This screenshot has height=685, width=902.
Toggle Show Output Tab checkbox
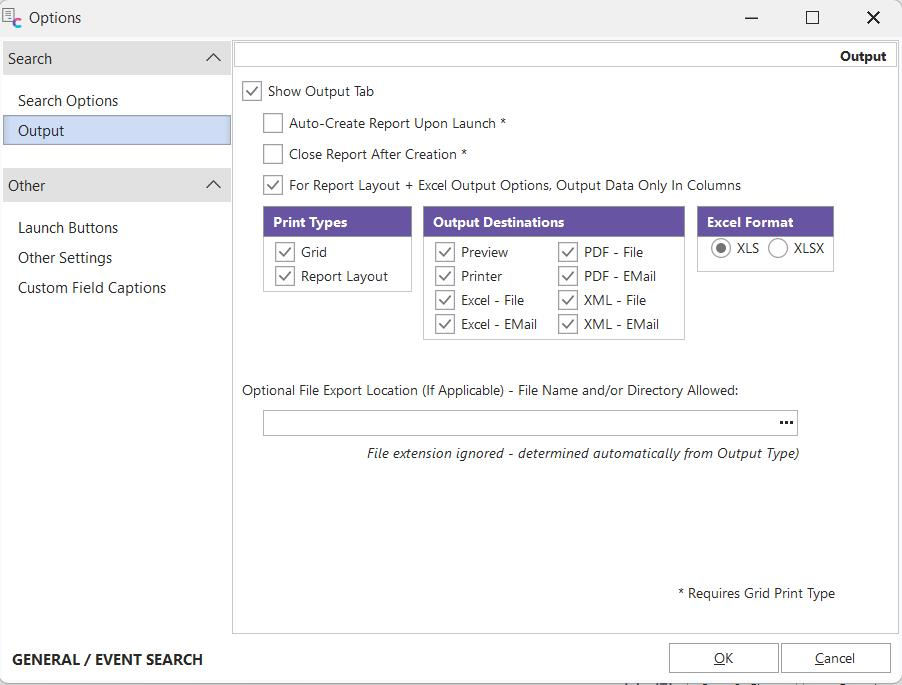(252, 91)
